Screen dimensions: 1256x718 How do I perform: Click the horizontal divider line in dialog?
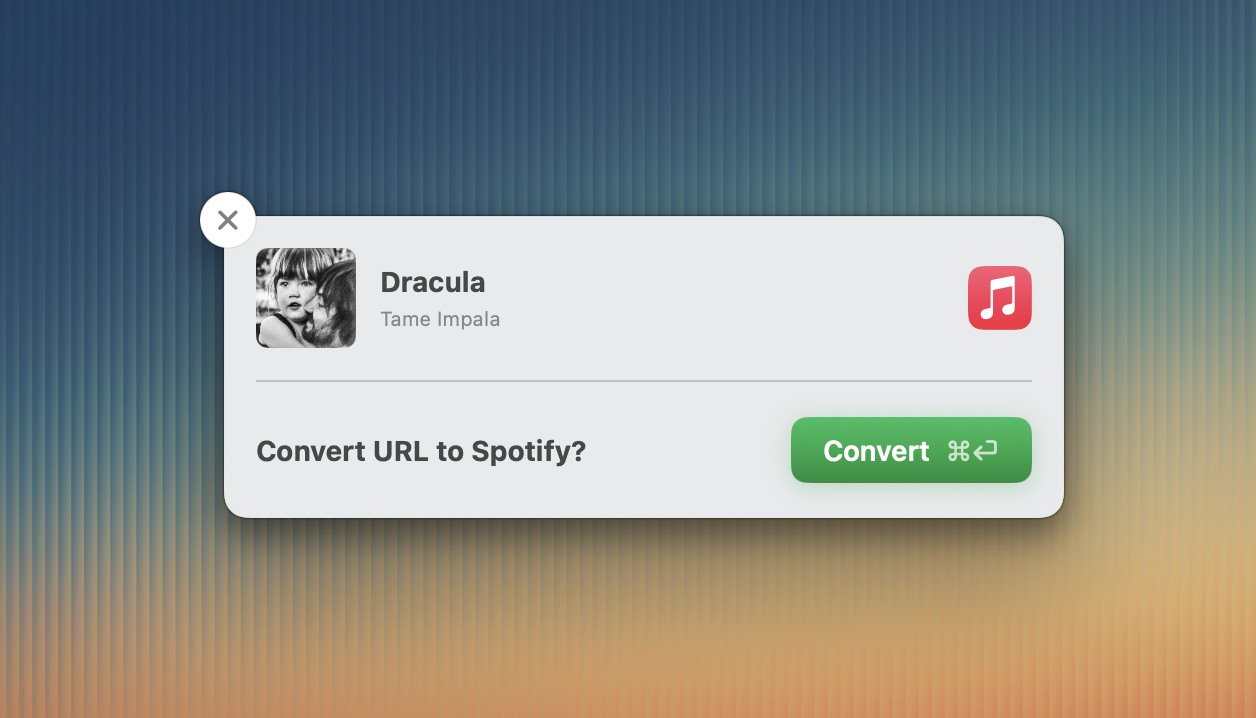point(644,381)
